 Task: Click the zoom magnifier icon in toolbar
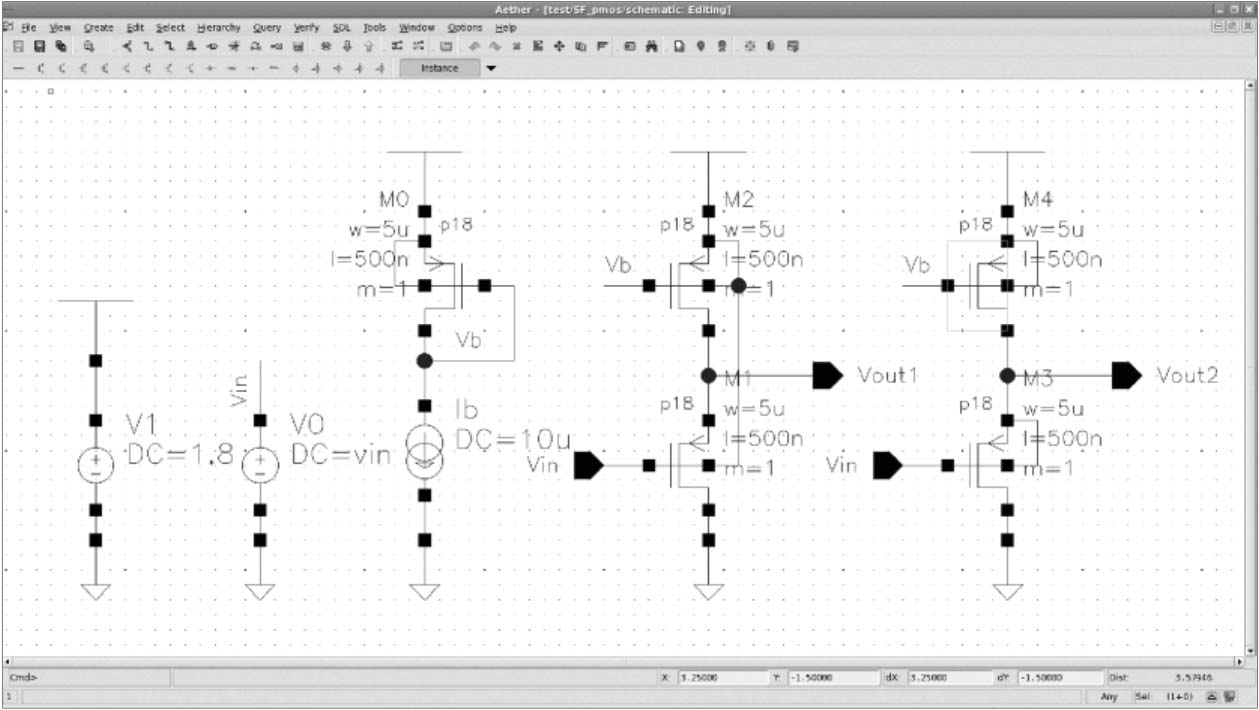tap(88, 46)
